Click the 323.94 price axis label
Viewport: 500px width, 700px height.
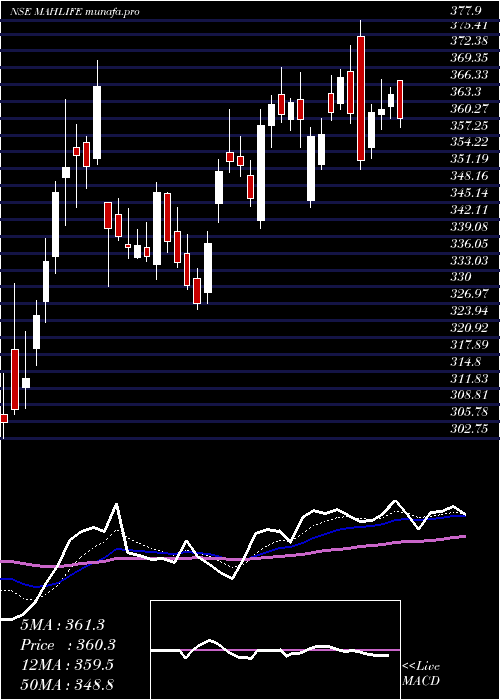coord(470,311)
